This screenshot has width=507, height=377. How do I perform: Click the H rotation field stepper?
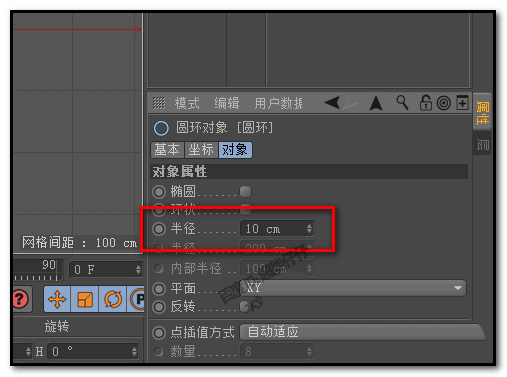point(134,351)
